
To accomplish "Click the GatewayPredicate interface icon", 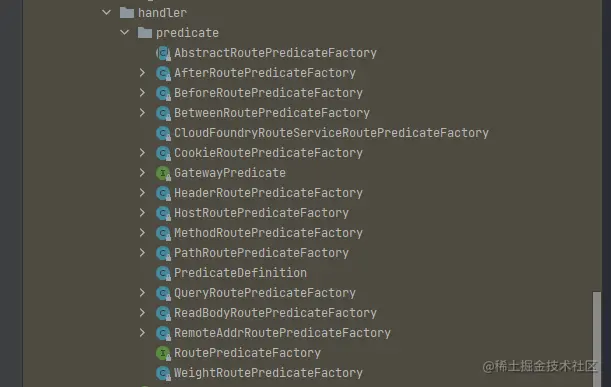I will (x=163, y=173).
